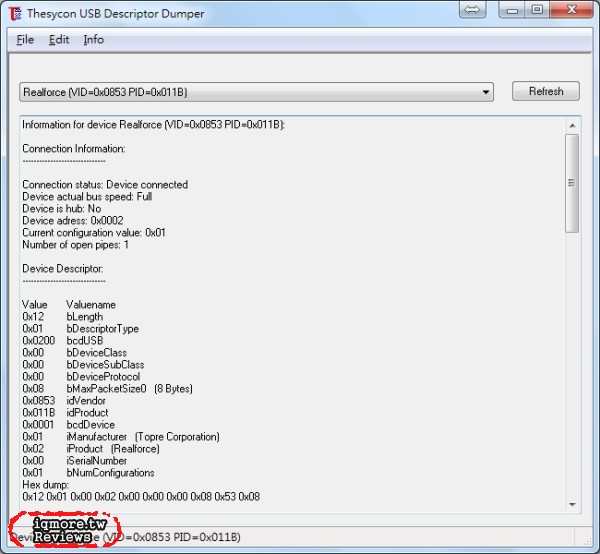The height and width of the screenshot is (554, 600).
Task: Click the scrollbar down arrow
Action: pos(572,505)
